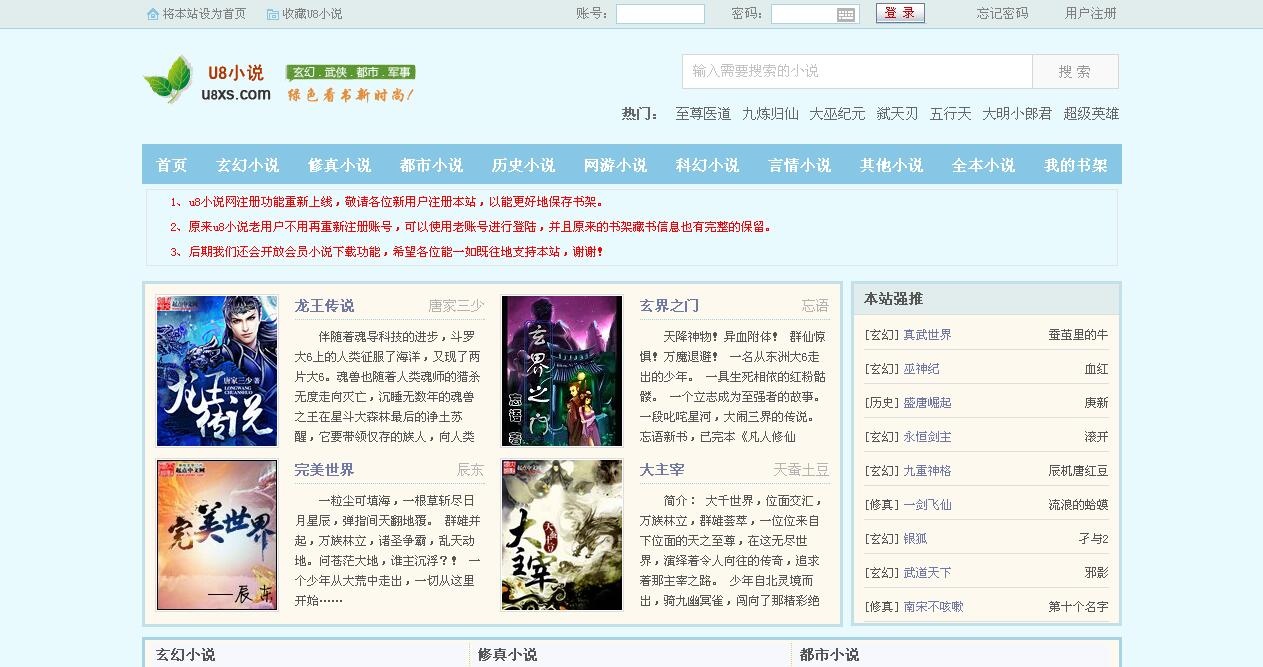Open recommended novel 真武世界
Image resolution: width=1263 pixels, height=667 pixels.
point(927,335)
